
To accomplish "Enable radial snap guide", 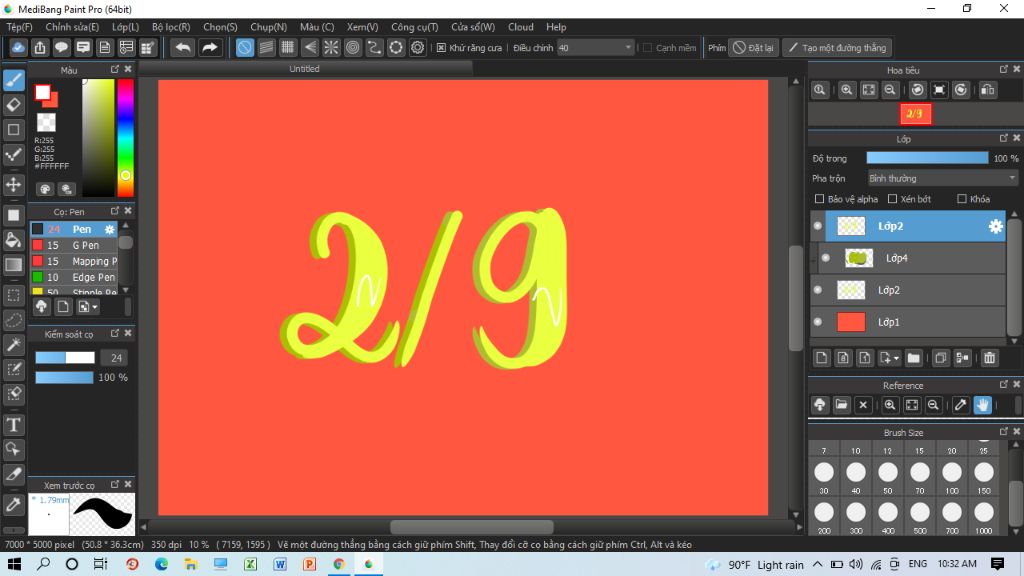I will click(x=331, y=48).
